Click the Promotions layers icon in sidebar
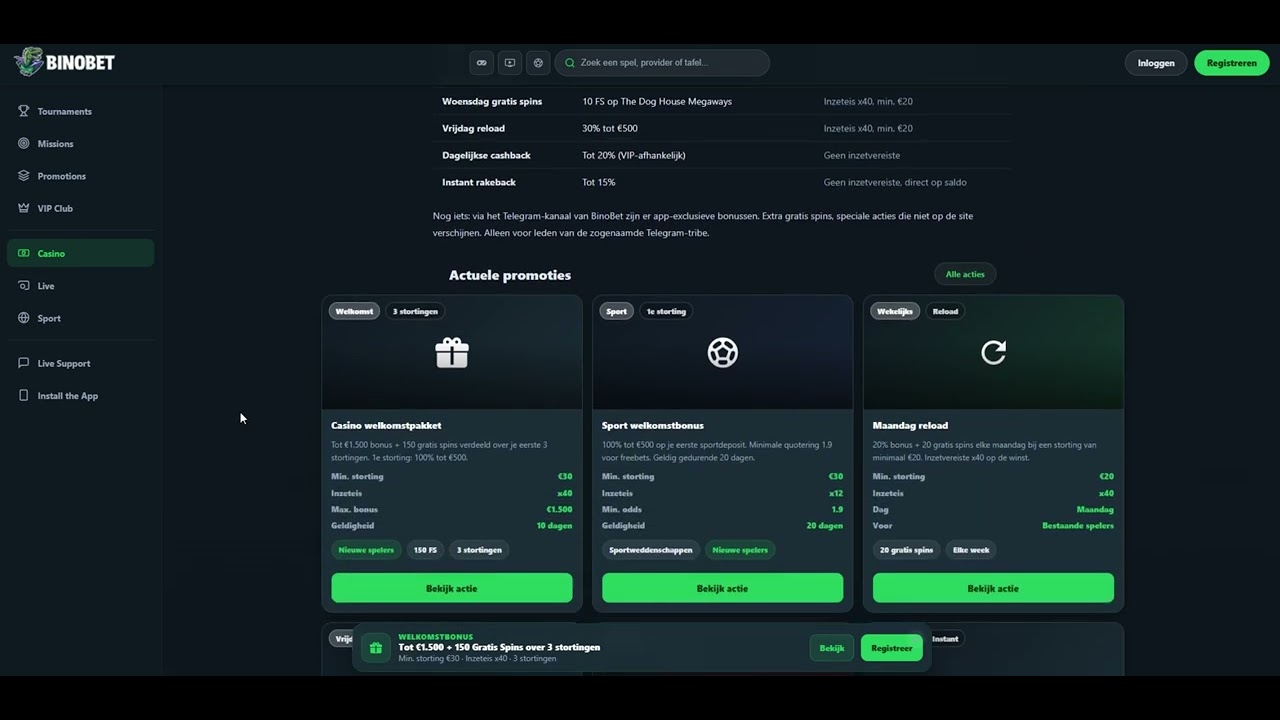The width and height of the screenshot is (1280, 720). [x=24, y=175]
